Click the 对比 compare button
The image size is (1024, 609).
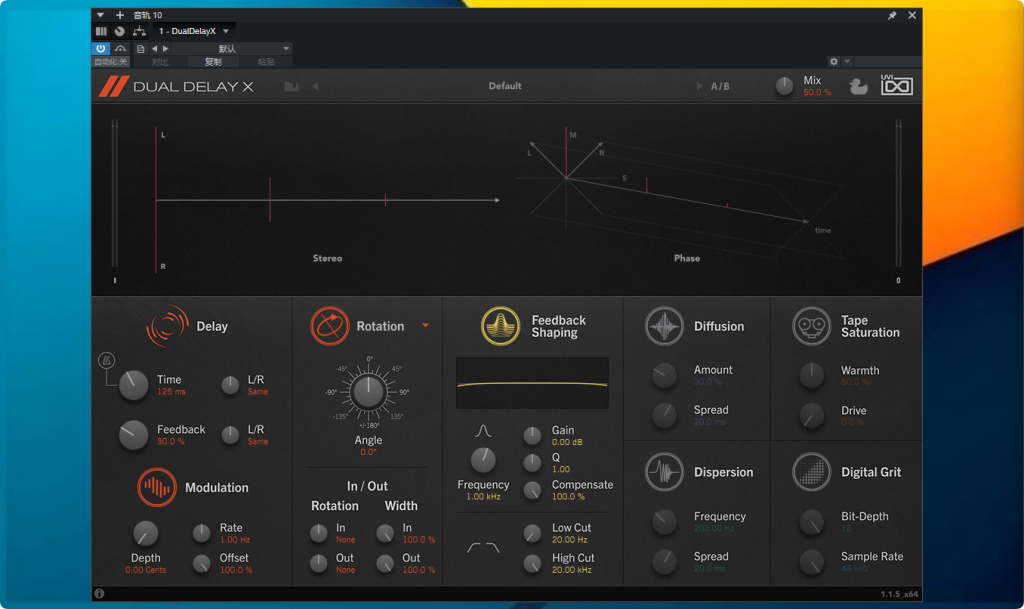coord(159,62)
